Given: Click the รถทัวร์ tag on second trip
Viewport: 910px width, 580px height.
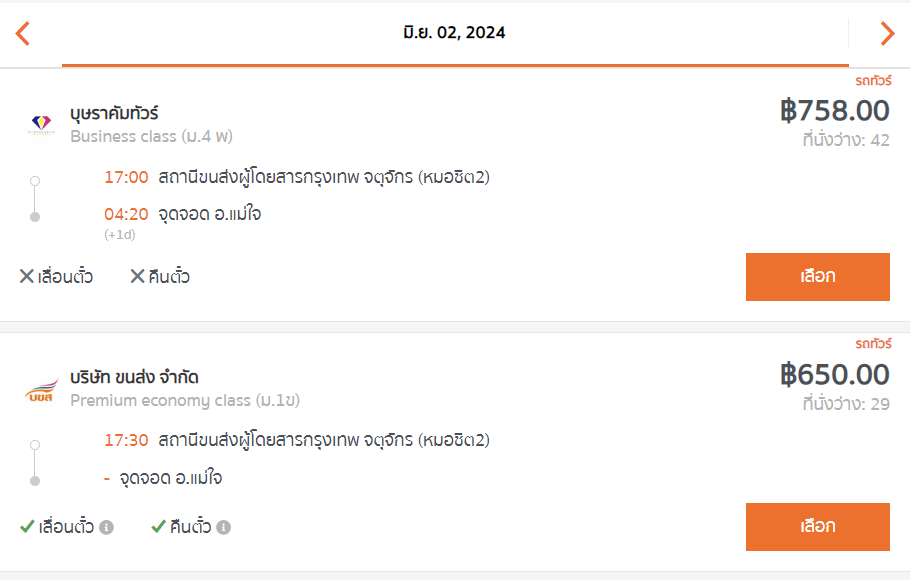Looking at the screenshot, I should point(873,344).
